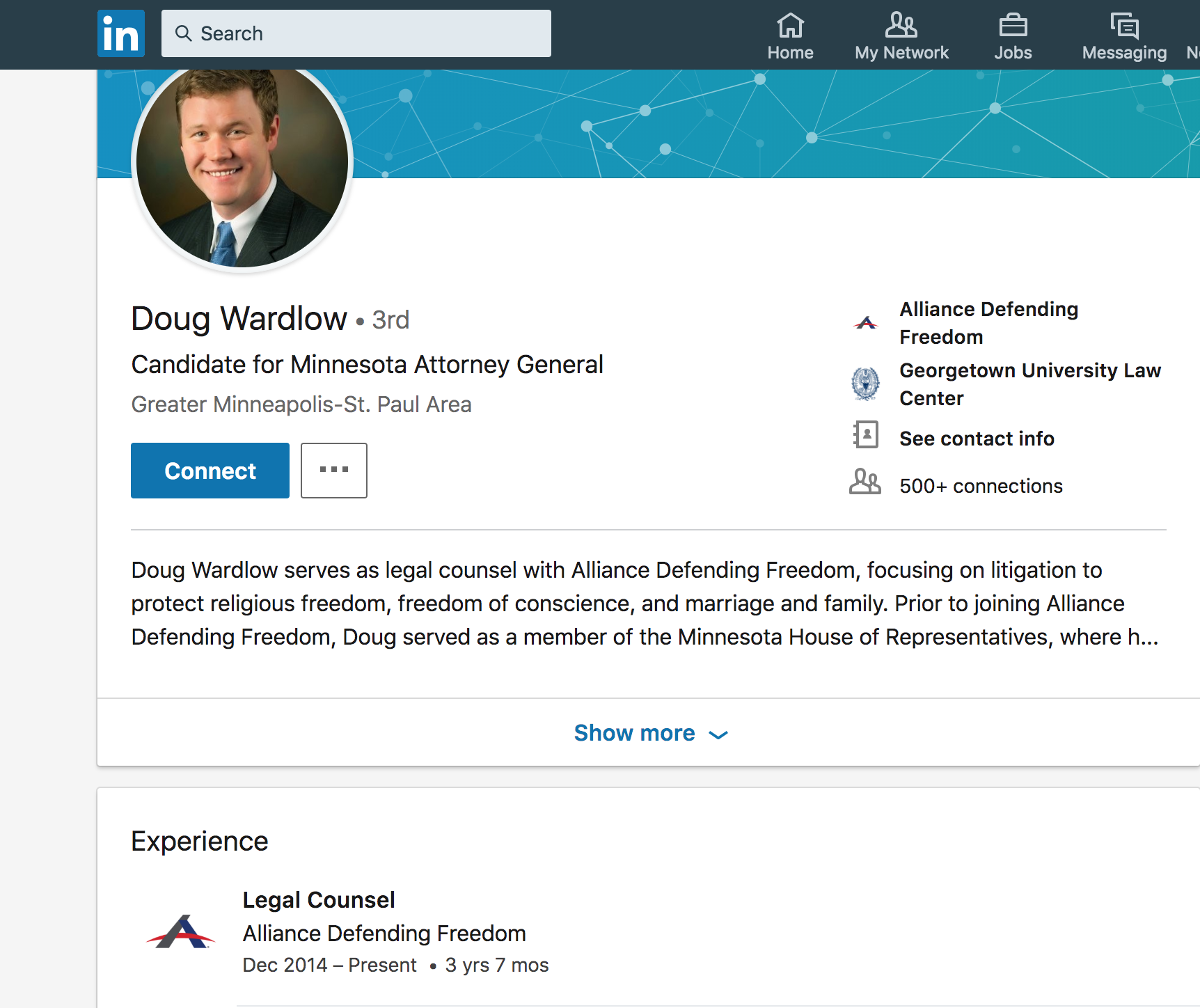Open My Network page
This screenshot has height=1008, width=1200.
[x=901, y=36]
